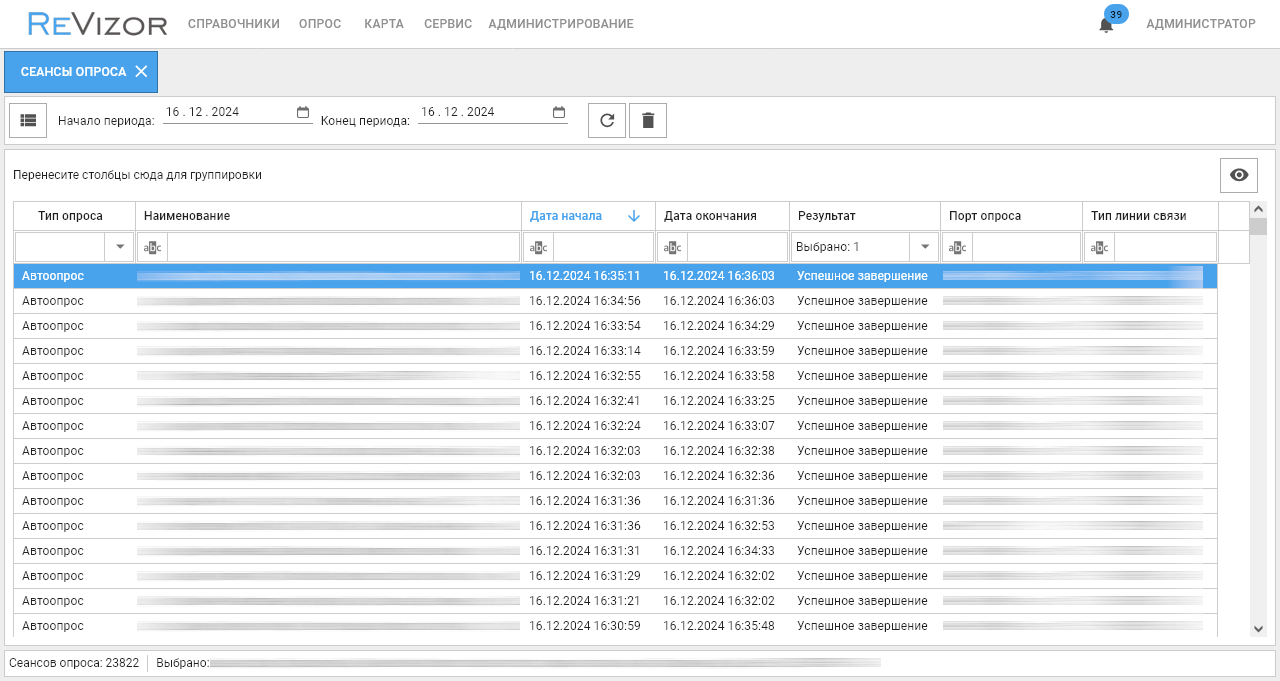Select the end time cell 16.12.2024 16:34:29

coord(719,326)
